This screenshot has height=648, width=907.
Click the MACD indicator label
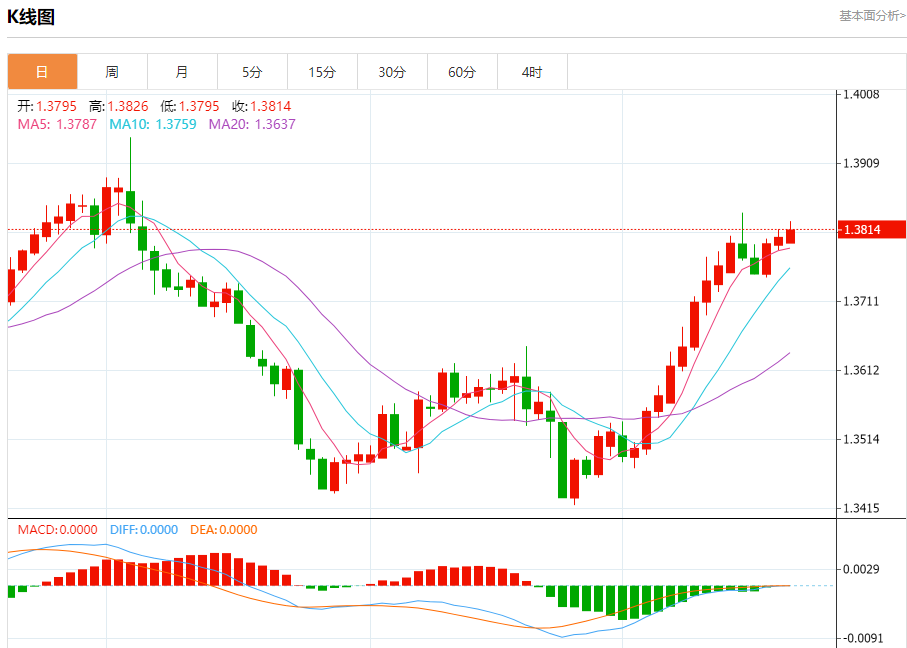tap(53, 530)
